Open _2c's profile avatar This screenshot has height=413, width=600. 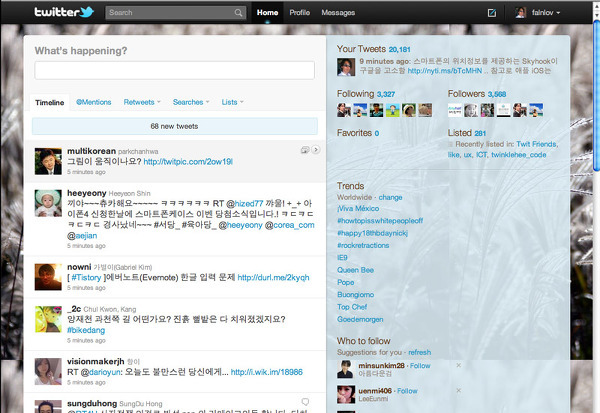point(48,319)
